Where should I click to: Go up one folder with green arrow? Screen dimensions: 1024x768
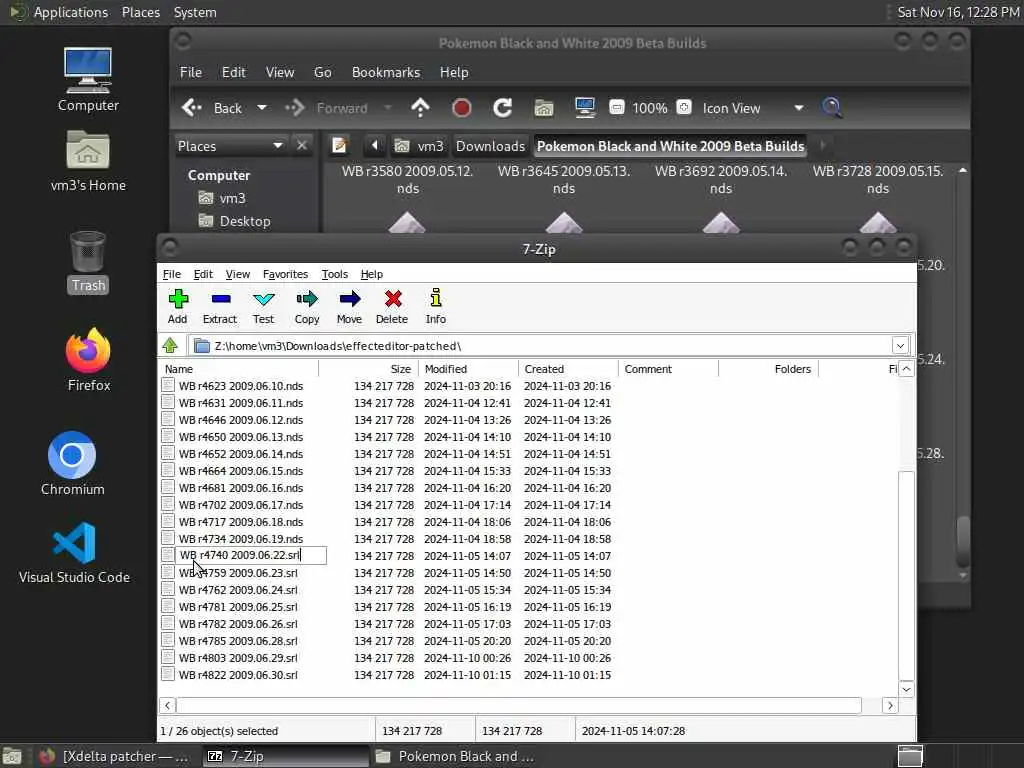click(x=170, y=345)
